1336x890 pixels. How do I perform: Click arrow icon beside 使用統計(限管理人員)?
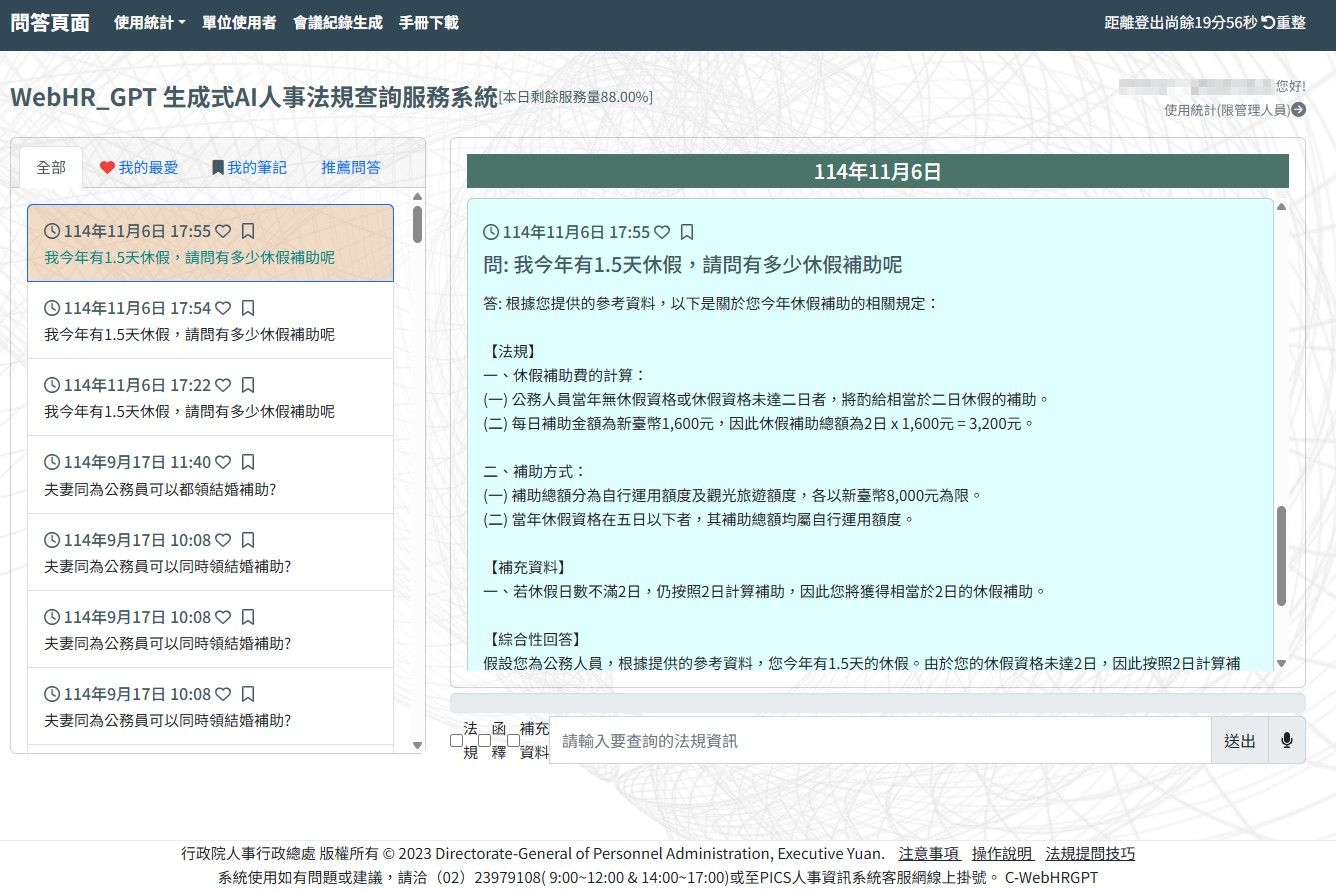[1298, 110]
